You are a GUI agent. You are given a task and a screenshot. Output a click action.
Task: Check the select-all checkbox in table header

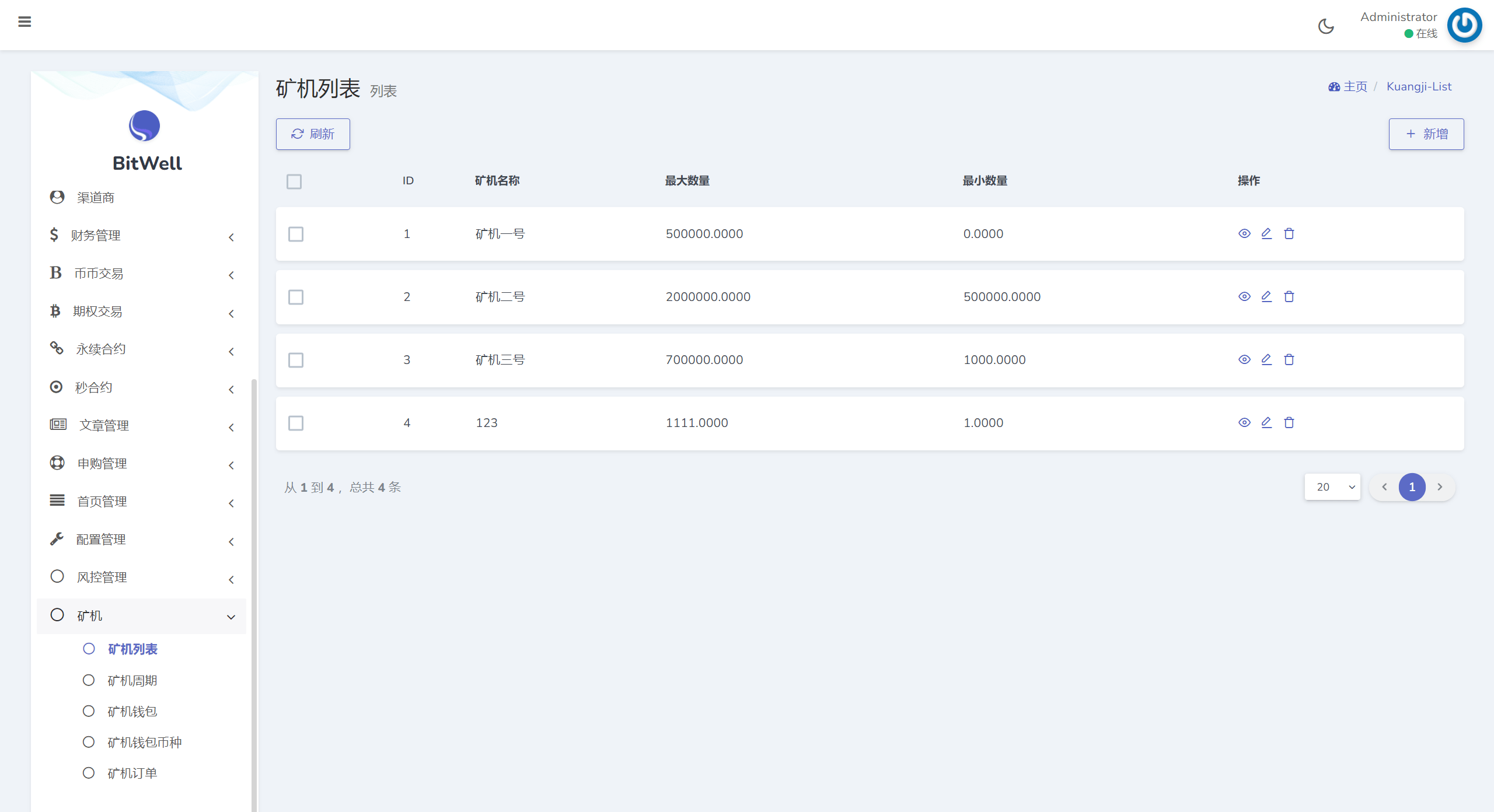294,181
